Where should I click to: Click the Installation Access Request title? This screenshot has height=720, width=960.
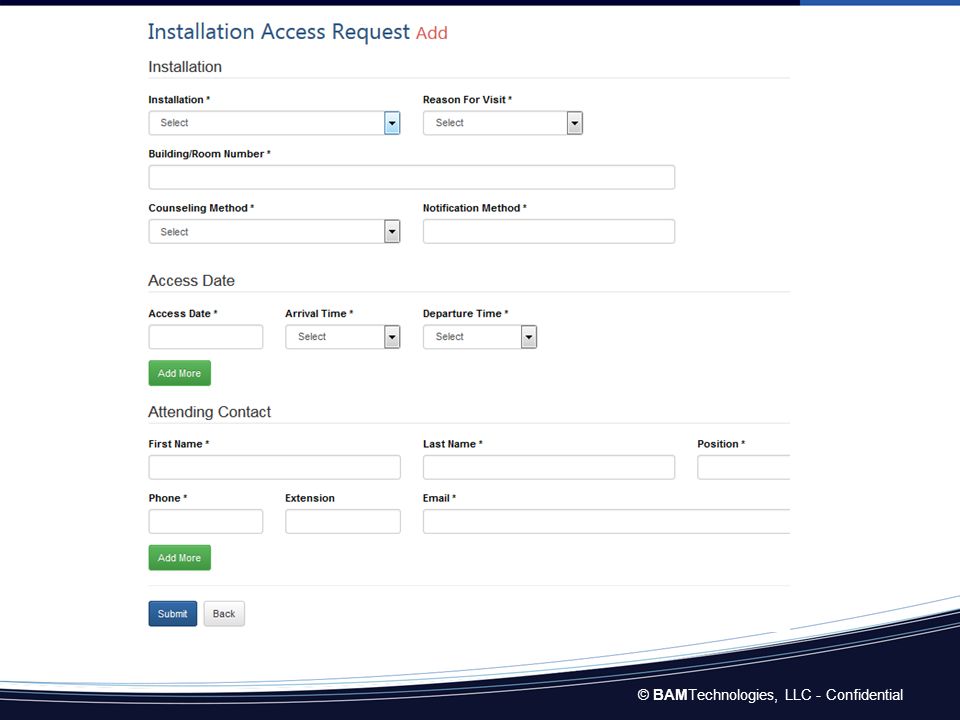click(279, 32)
